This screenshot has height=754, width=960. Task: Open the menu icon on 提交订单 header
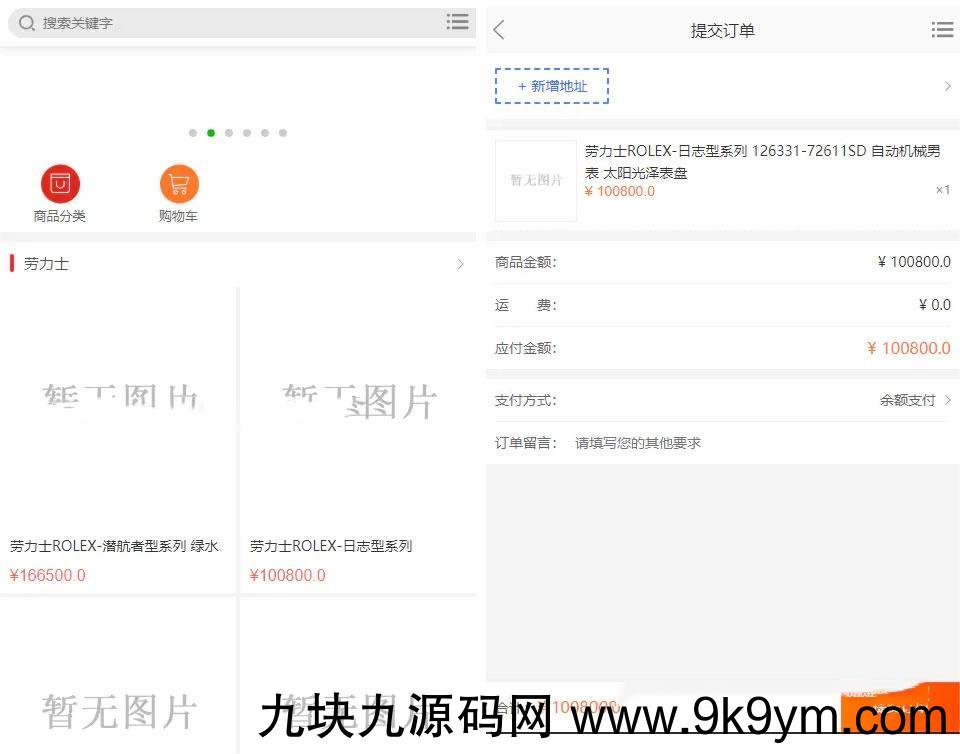[941, 31]
